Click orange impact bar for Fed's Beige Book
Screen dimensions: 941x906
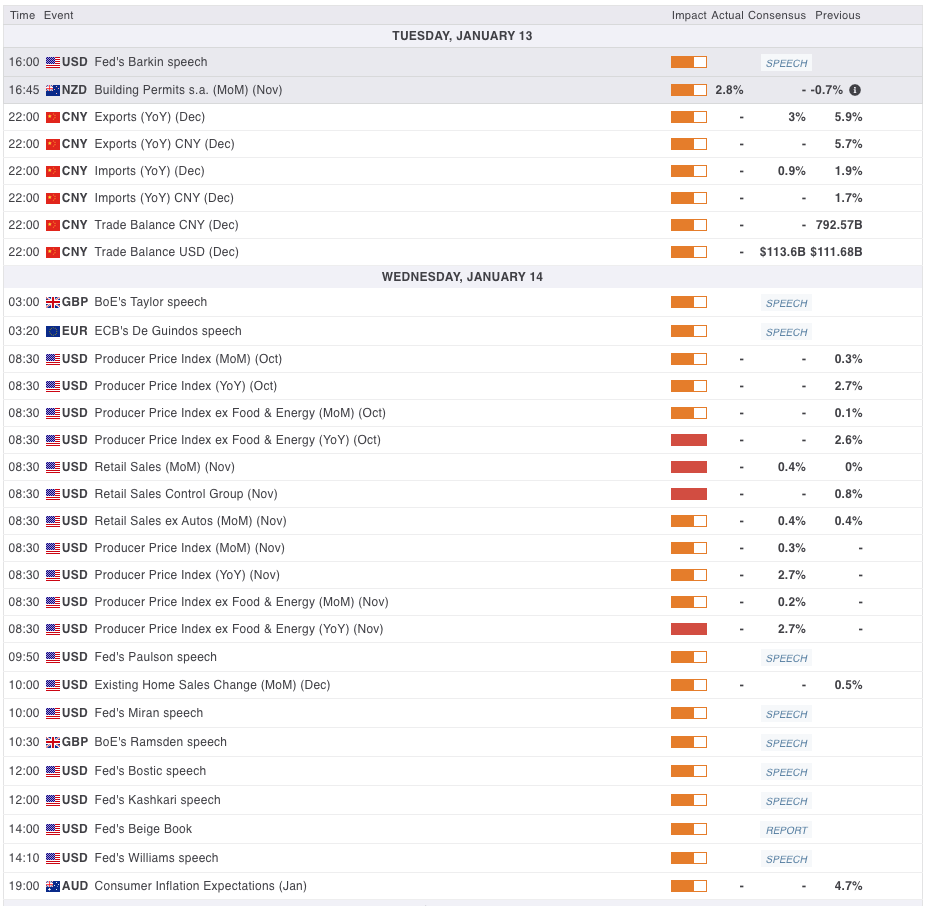(x=688, y=829)
